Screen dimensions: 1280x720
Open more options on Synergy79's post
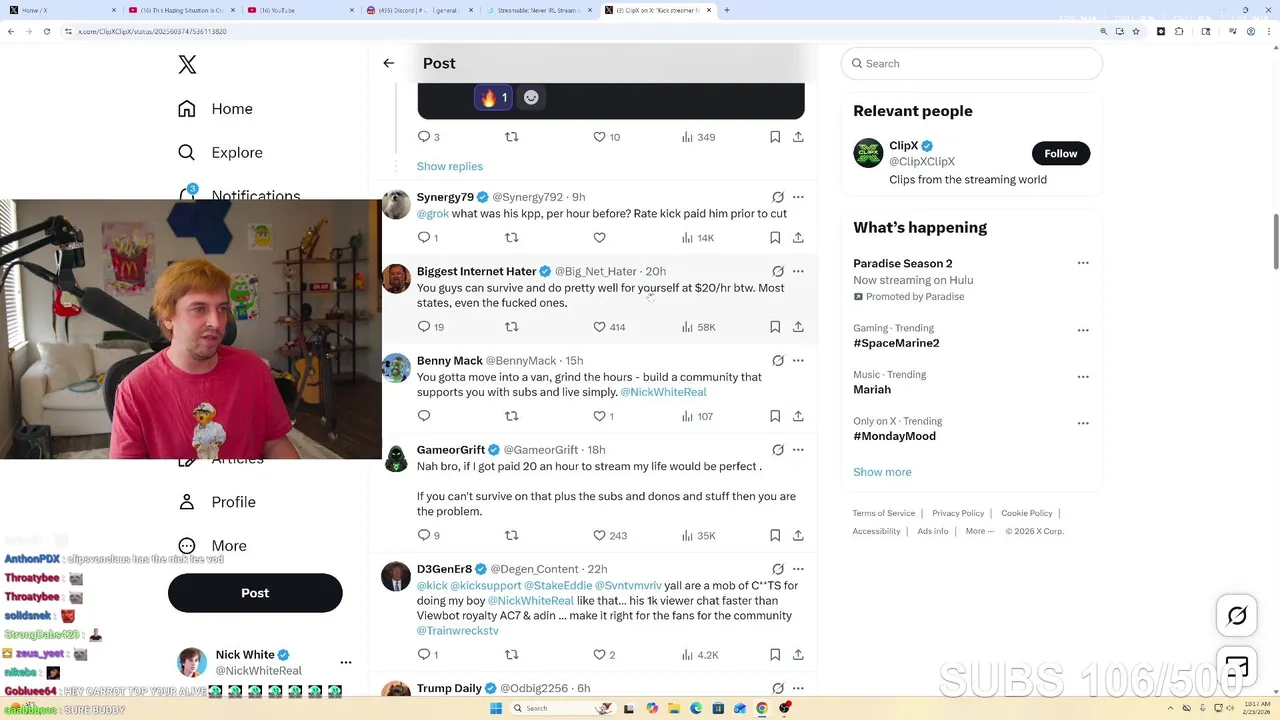tap(798, 197)
